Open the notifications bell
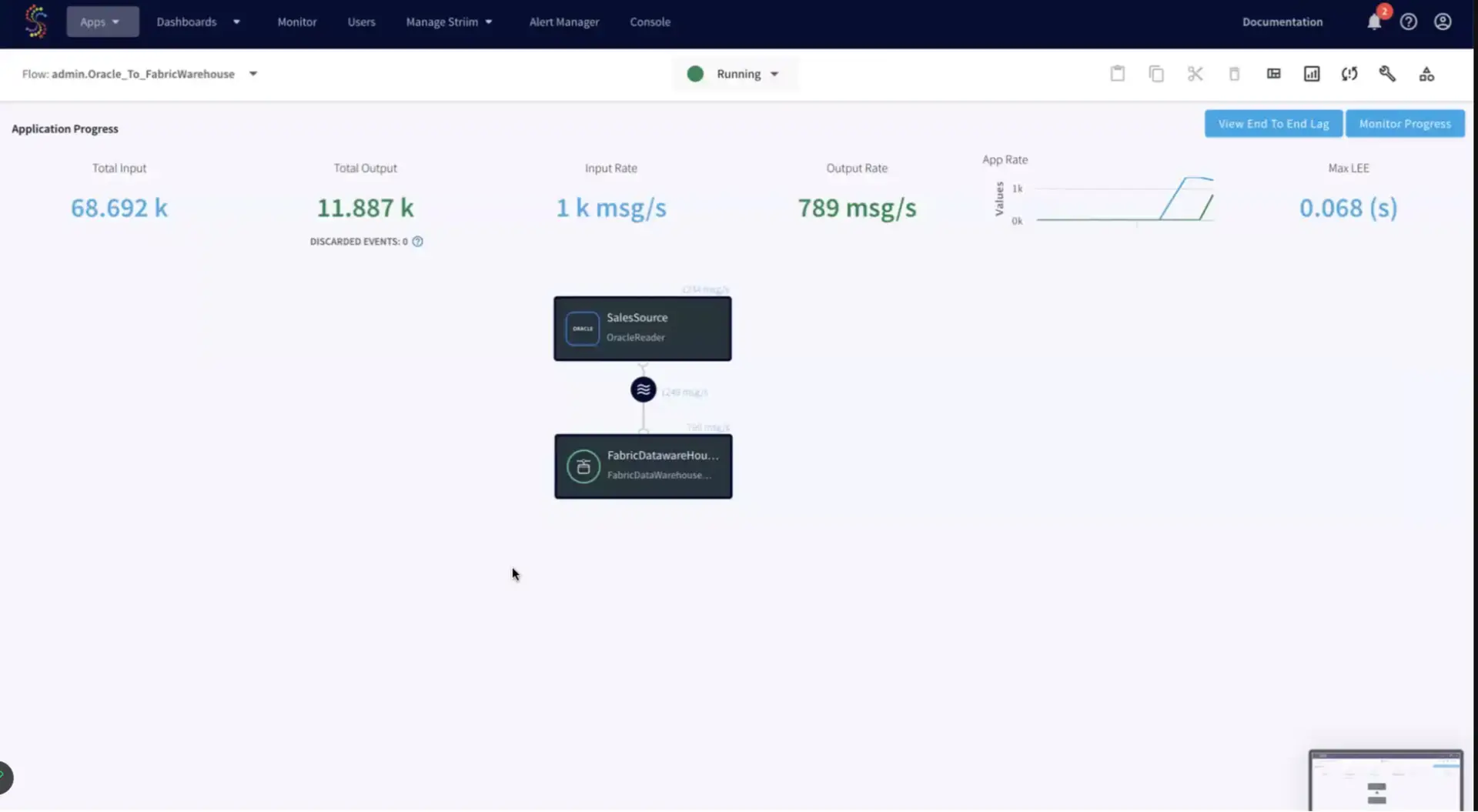1478x812 pixels. (1374, 22)
